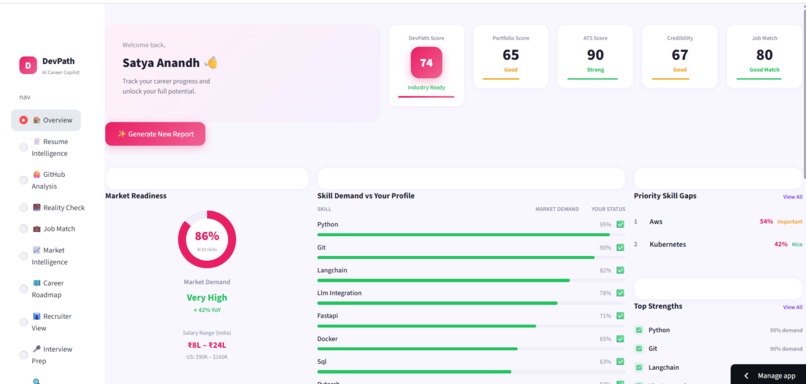Select the Career Roadmap radio button
This screenshot has height=384, width=806.
pos(23,289)
